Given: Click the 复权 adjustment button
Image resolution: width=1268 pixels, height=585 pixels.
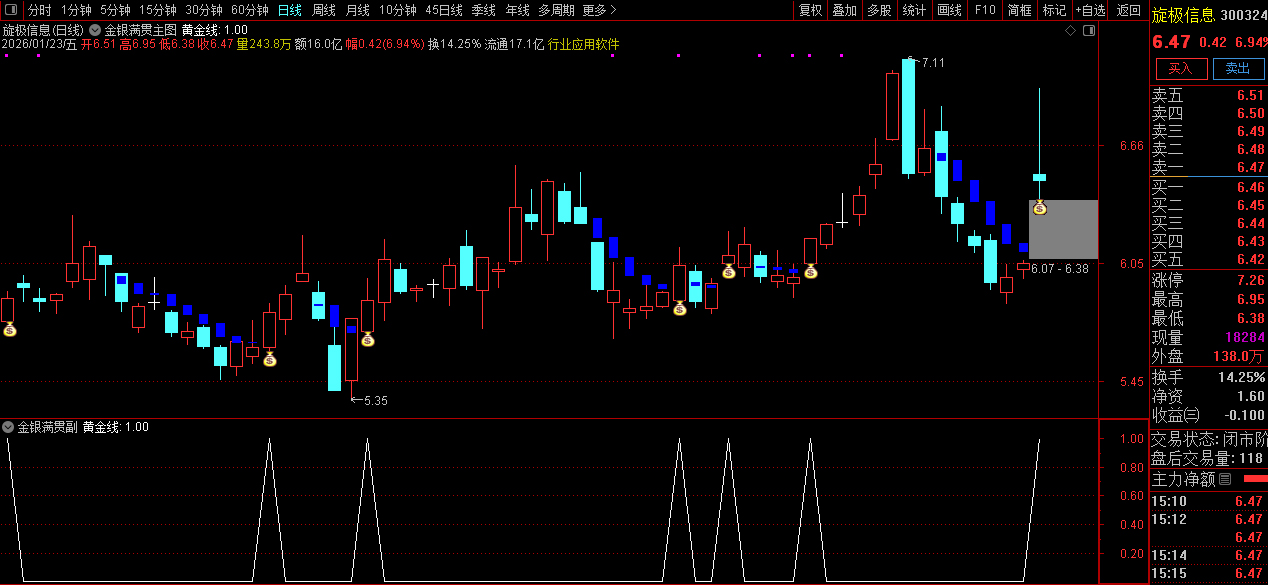Looking at the screenshot, I should (810, 10).
